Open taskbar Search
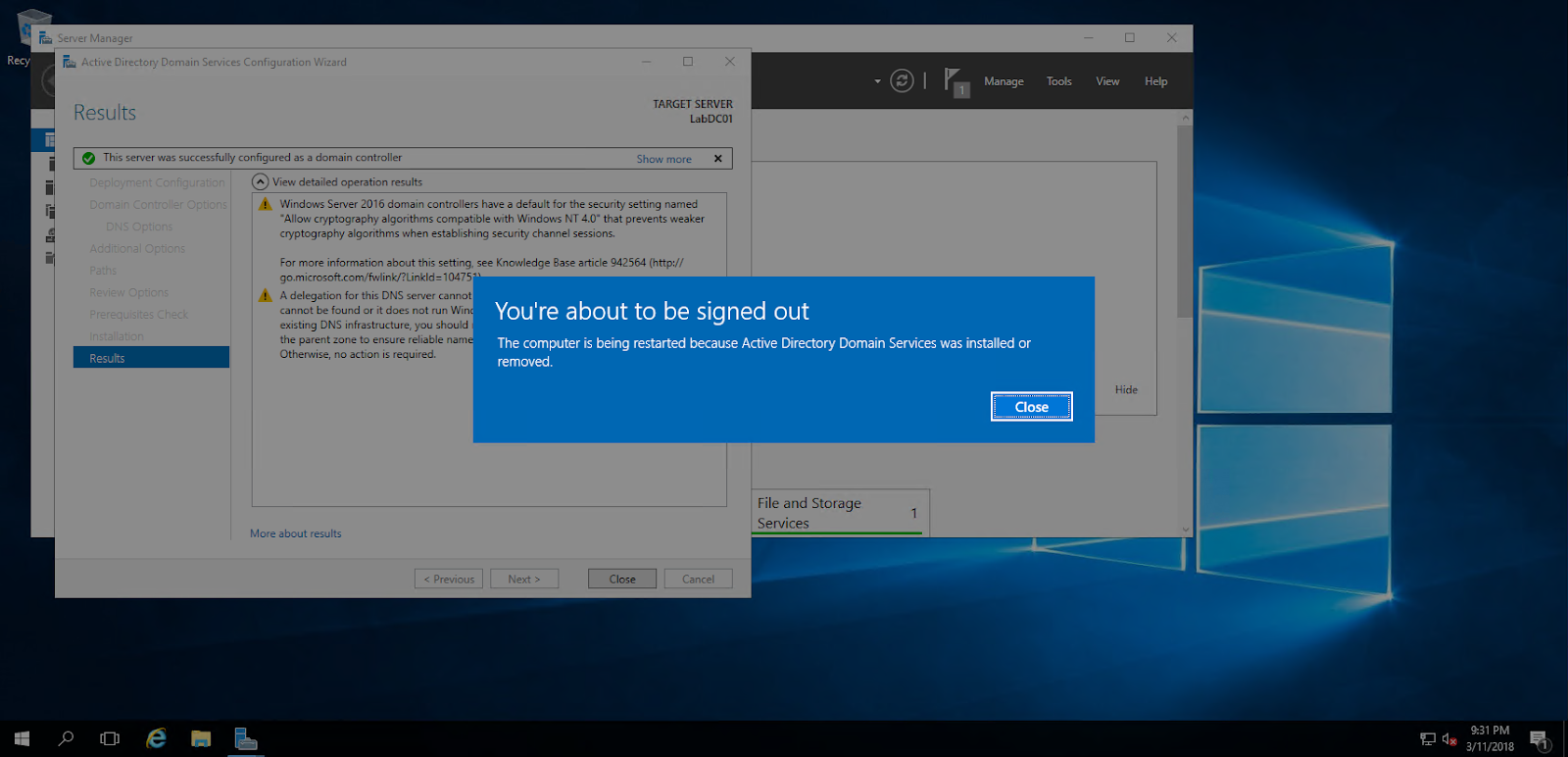Viewport: 1568px width, 757px height. point(66,738)
